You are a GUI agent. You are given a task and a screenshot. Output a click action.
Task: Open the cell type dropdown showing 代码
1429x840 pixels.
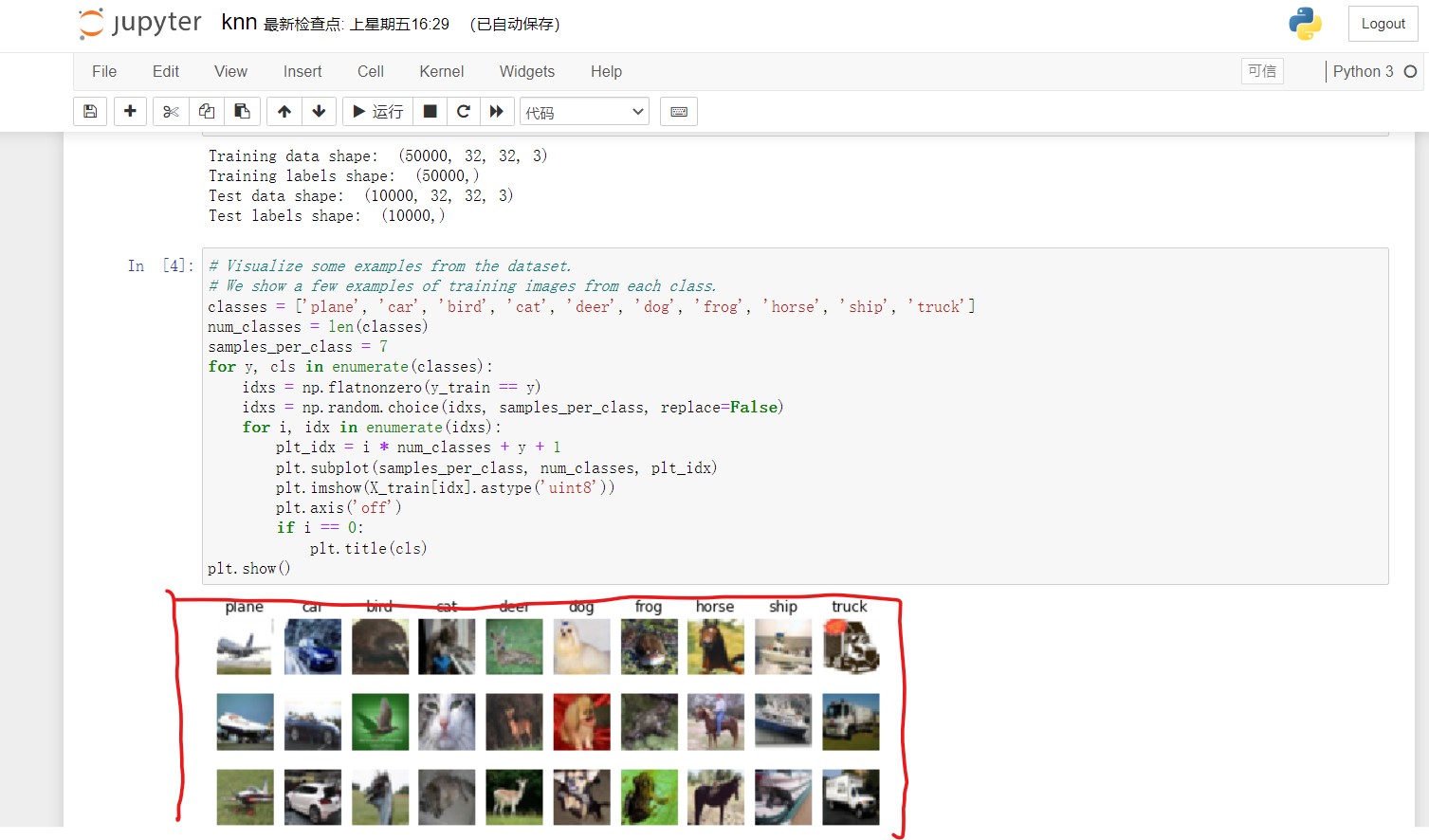[x=584, y=112]
